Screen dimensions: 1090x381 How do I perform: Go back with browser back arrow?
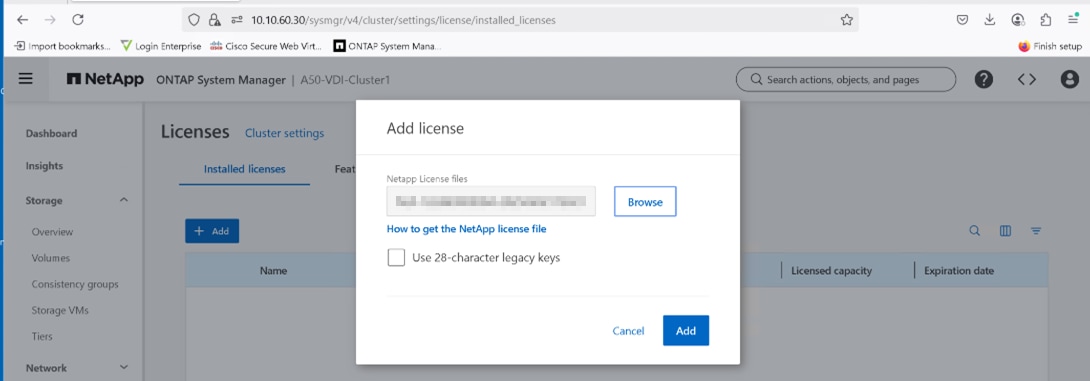22,20
